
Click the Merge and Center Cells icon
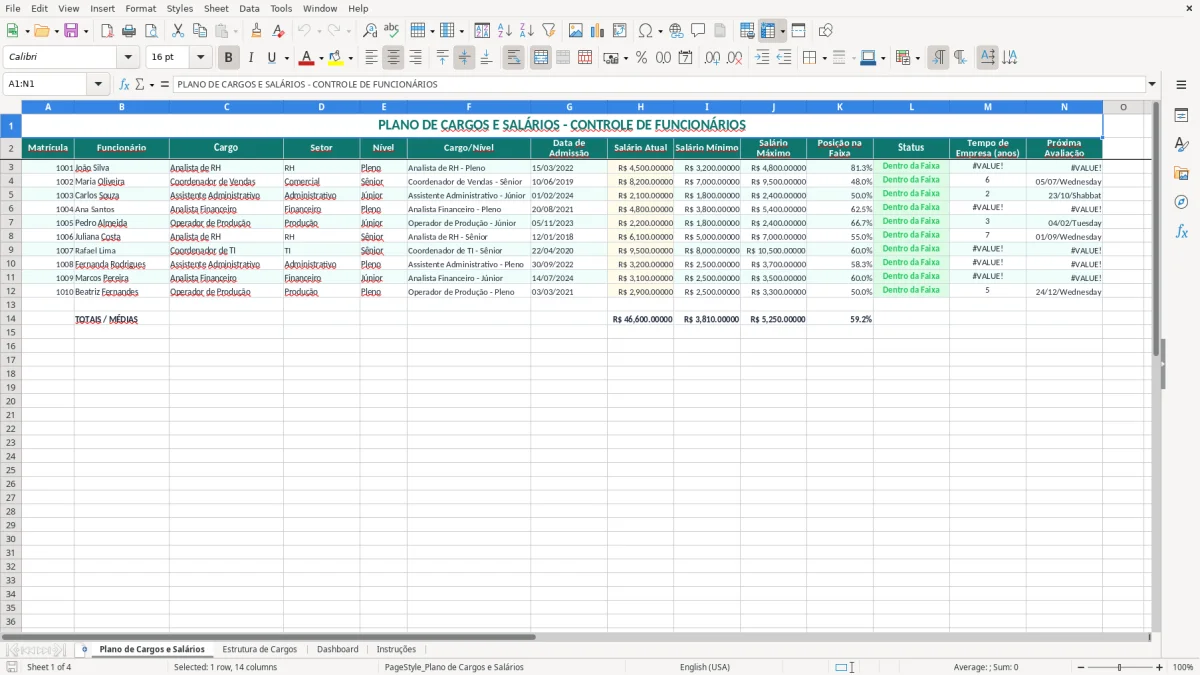click(x=541, y=58)
